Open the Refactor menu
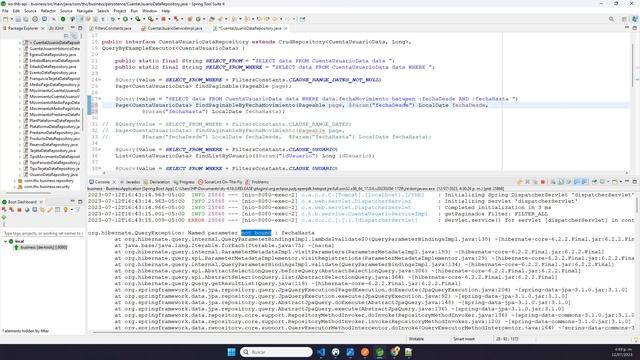 pos(48,11)
